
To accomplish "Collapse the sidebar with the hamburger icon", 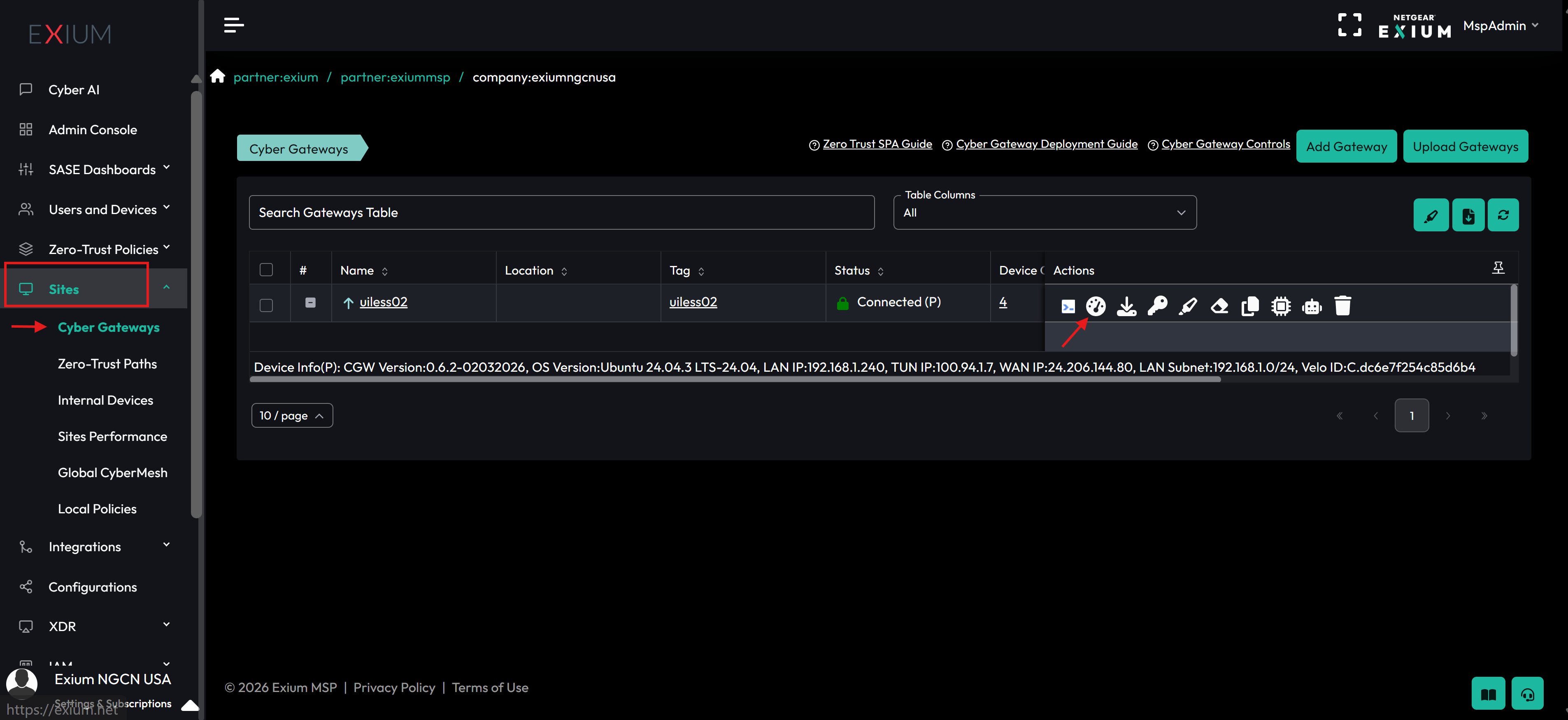I will coord(234,26).
